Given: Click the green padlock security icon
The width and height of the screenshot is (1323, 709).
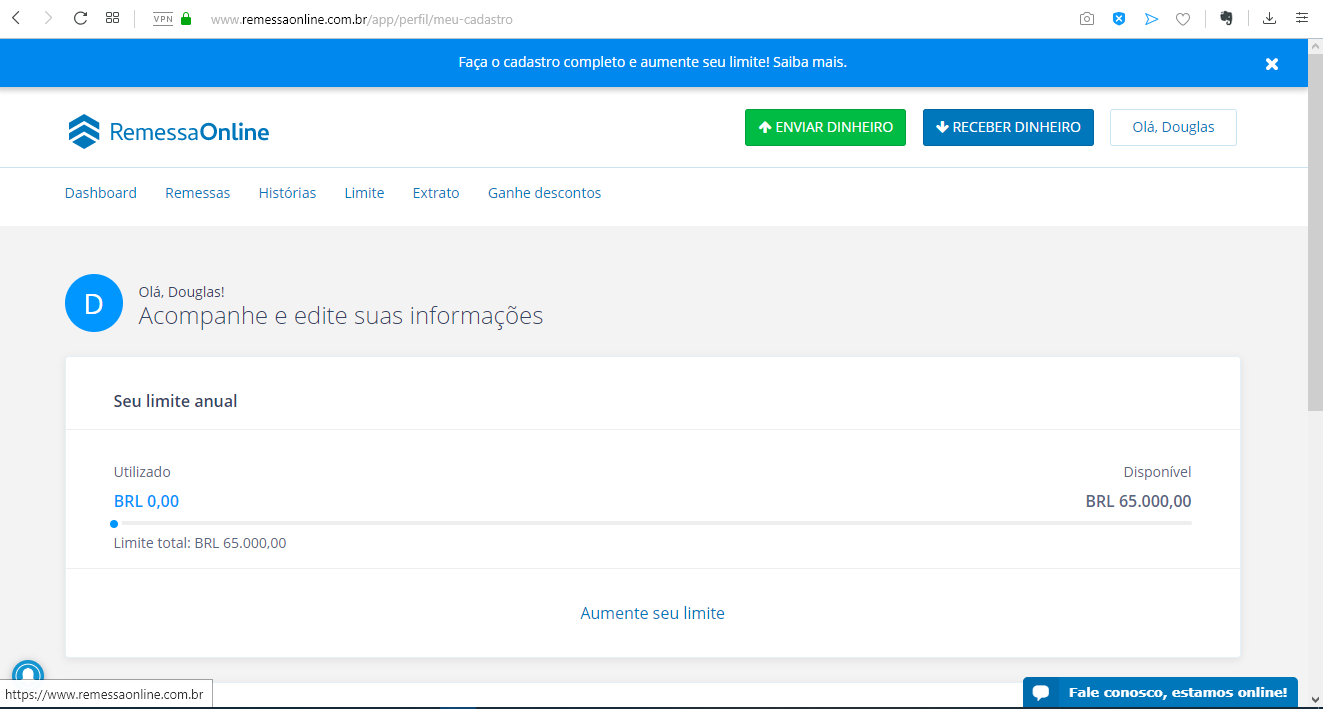Looking at the screenshot, I should (186, 19).
